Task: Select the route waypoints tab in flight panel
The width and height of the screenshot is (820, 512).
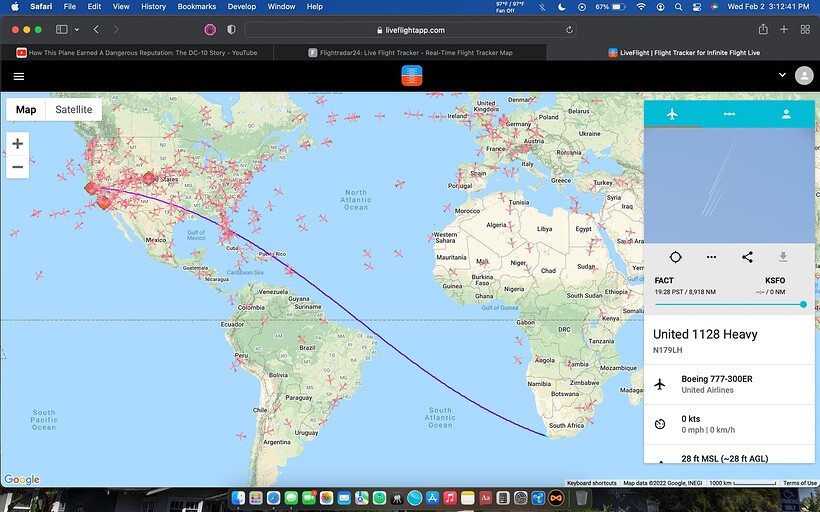Action: click(x=729, y=114)
